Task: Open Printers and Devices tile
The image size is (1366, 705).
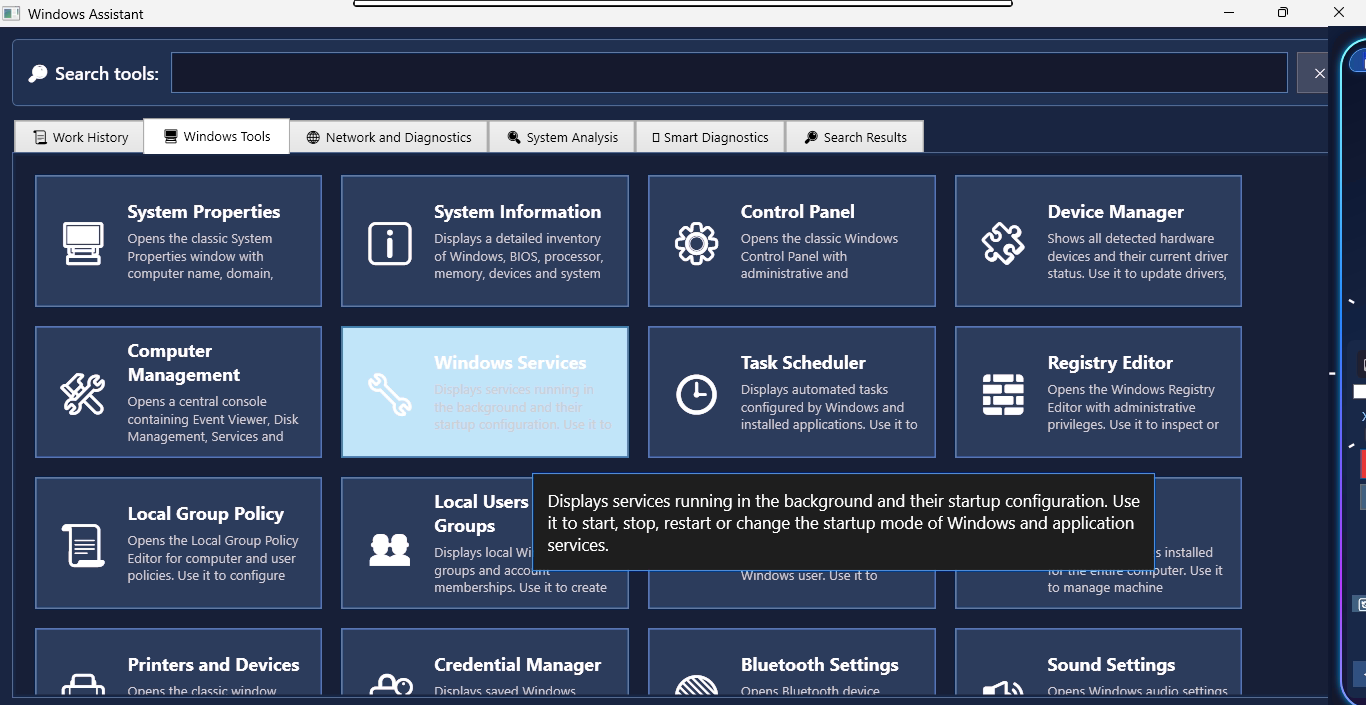Action: [178, 662]
